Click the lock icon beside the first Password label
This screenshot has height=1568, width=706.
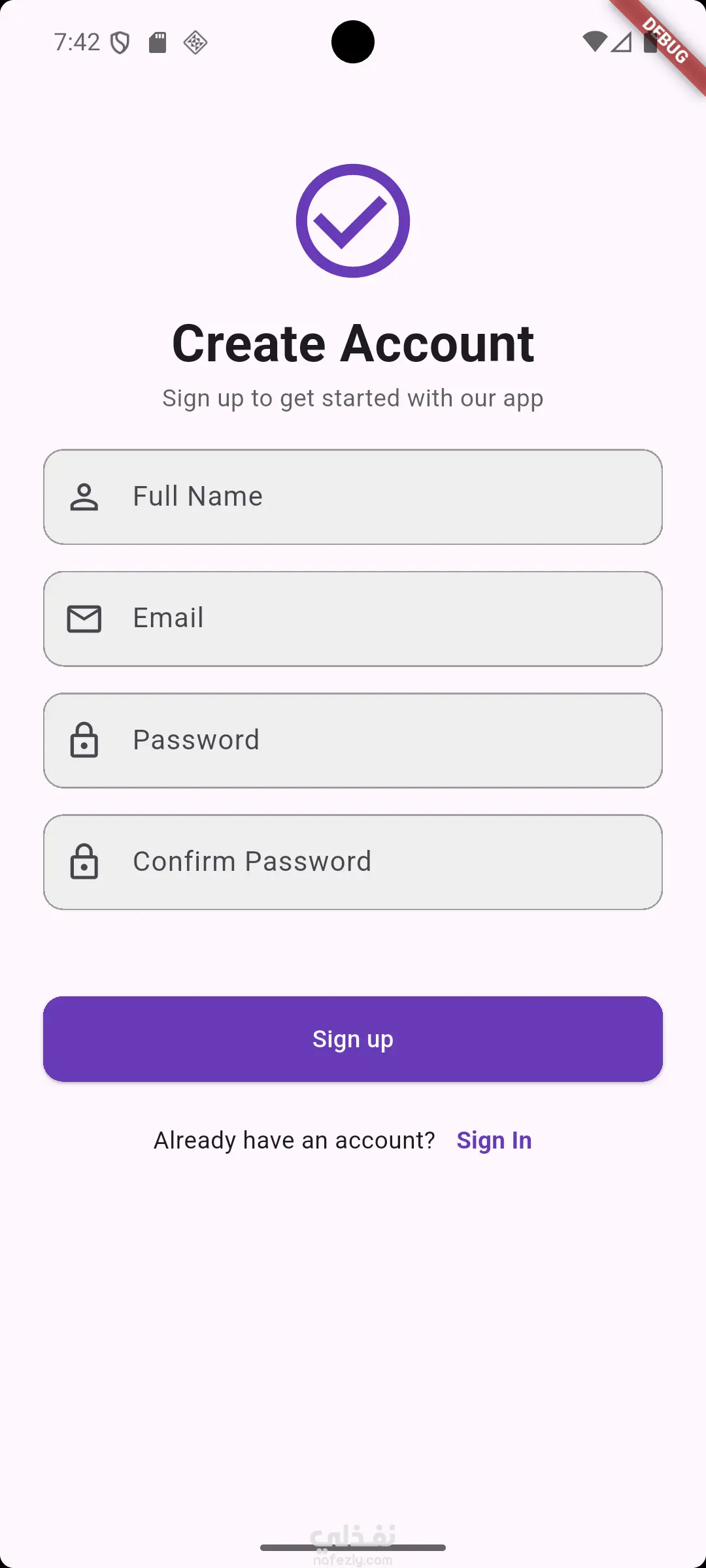[x=84, y=740]
